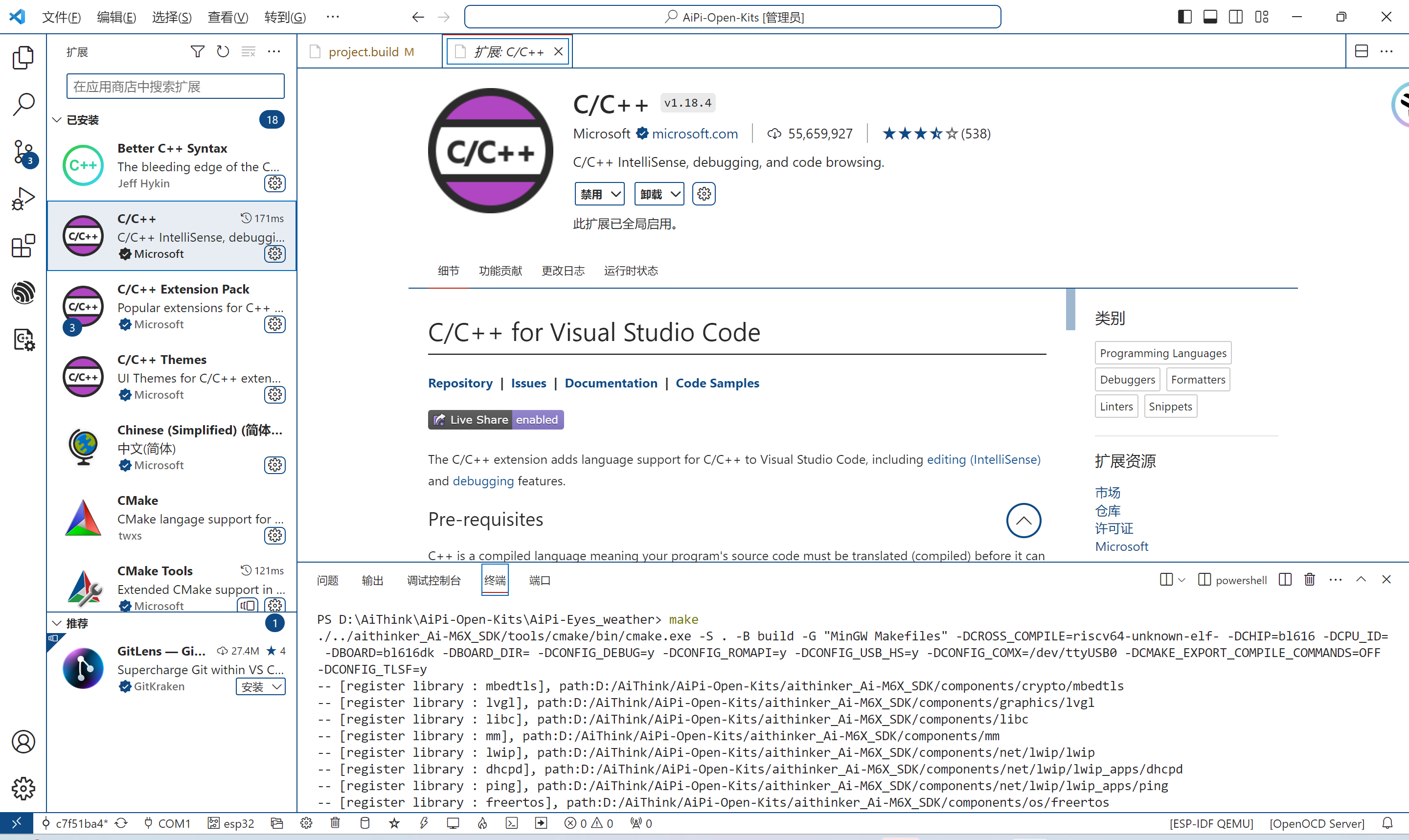
Task: Open terminal panel more actions ellipsis
Action: pos(1336,580)
